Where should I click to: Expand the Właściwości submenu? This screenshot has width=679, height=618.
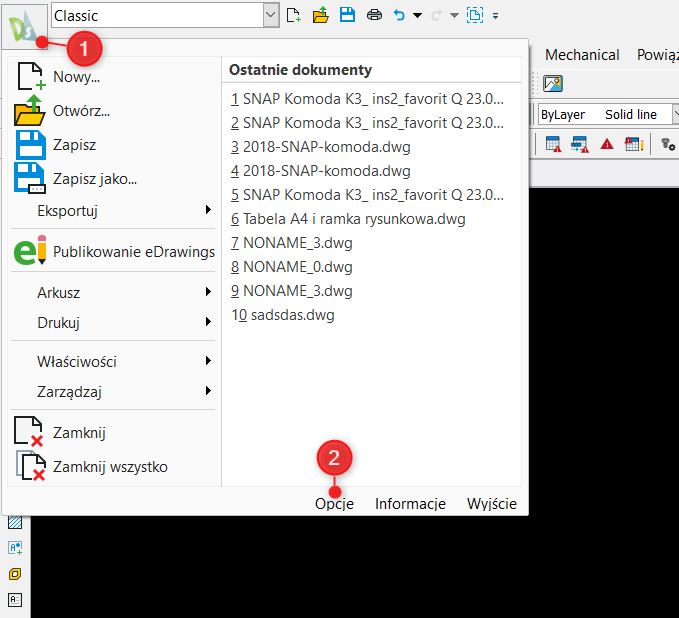point(113,361)
